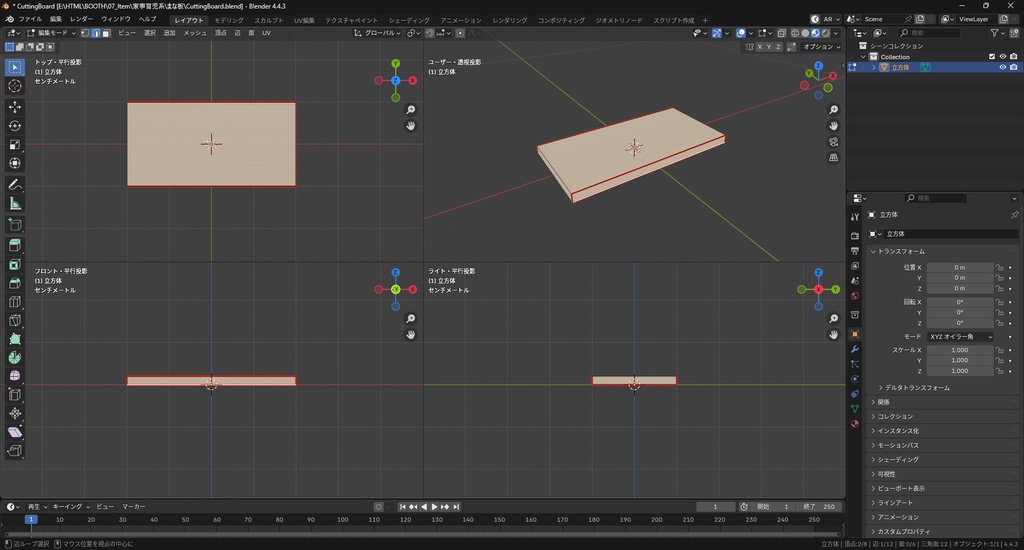Expand the デルタトランスフォーム section
The width and height of the screenshot is (1024, 550).
point(914,388)
